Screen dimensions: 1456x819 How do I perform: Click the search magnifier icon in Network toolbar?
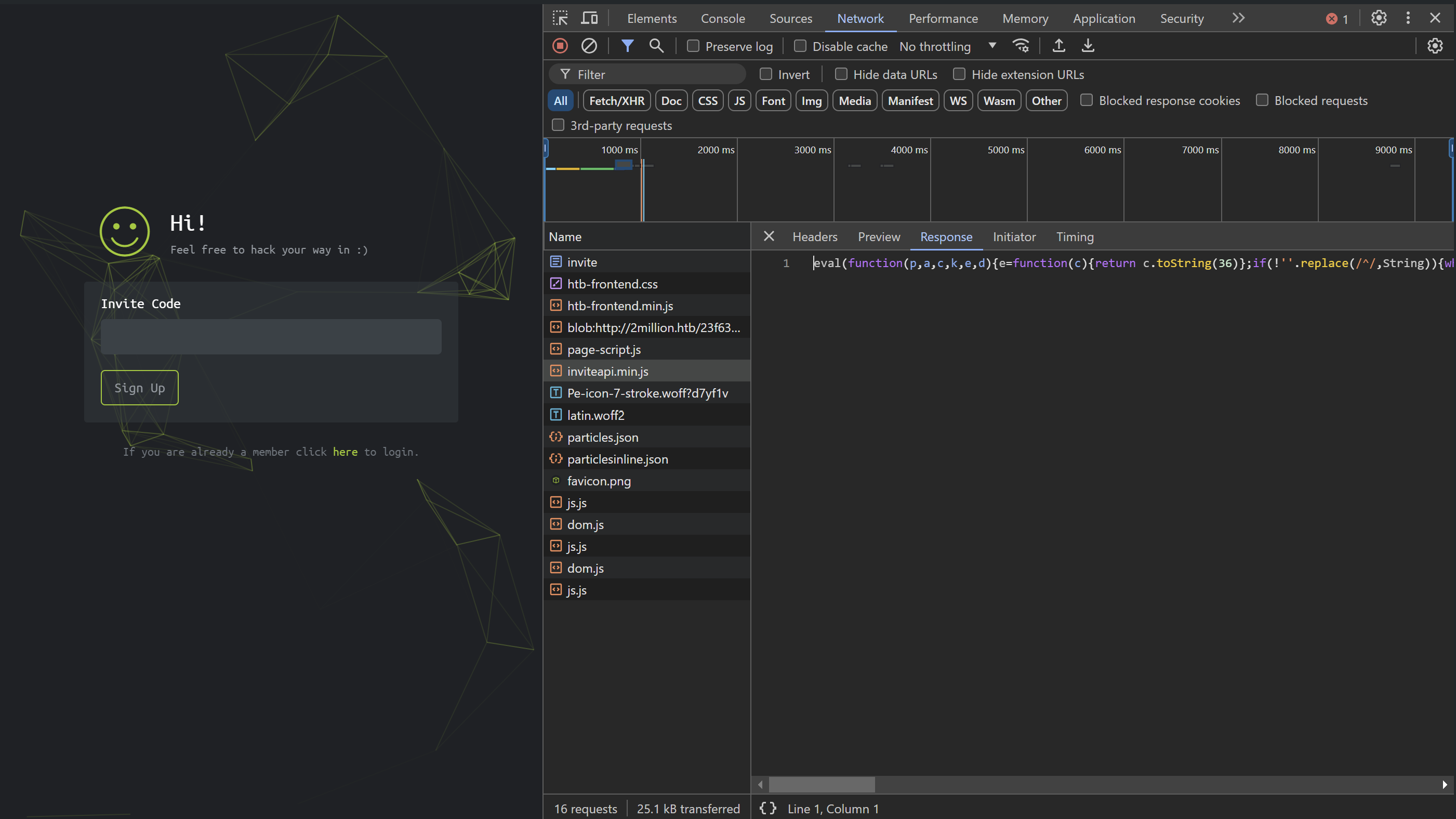(x=657, y=46)
